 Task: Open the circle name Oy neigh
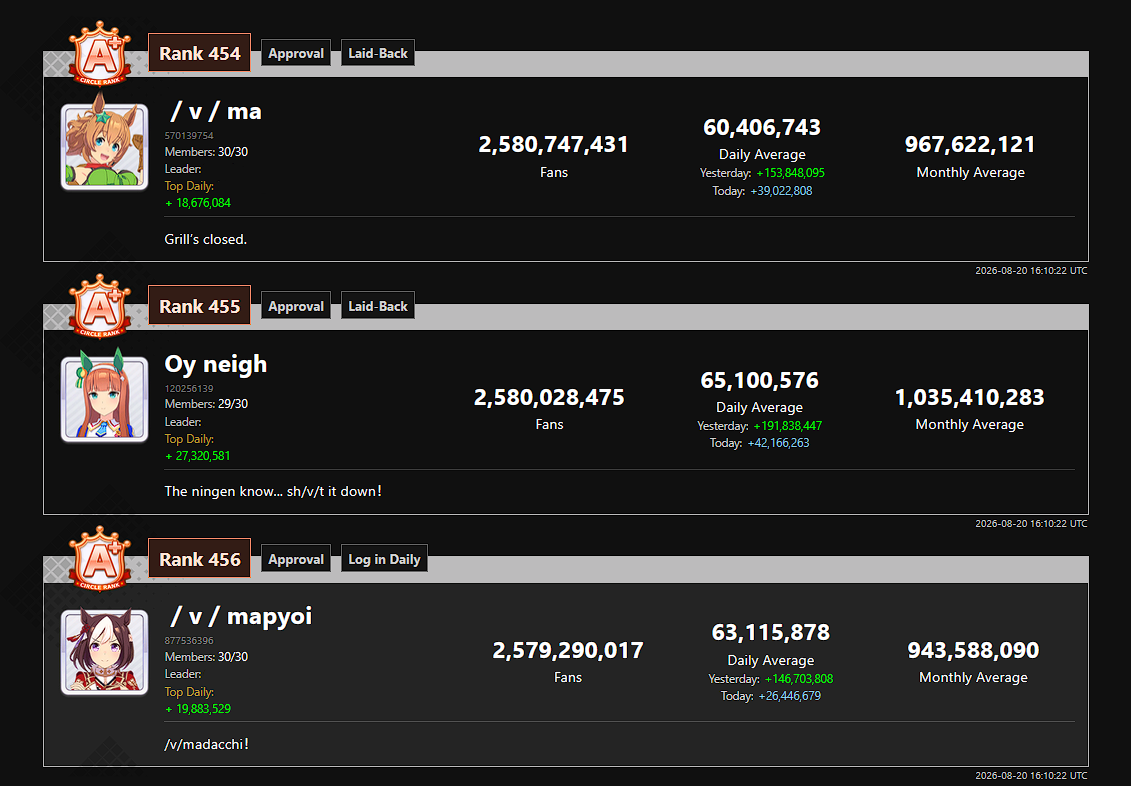216,364
